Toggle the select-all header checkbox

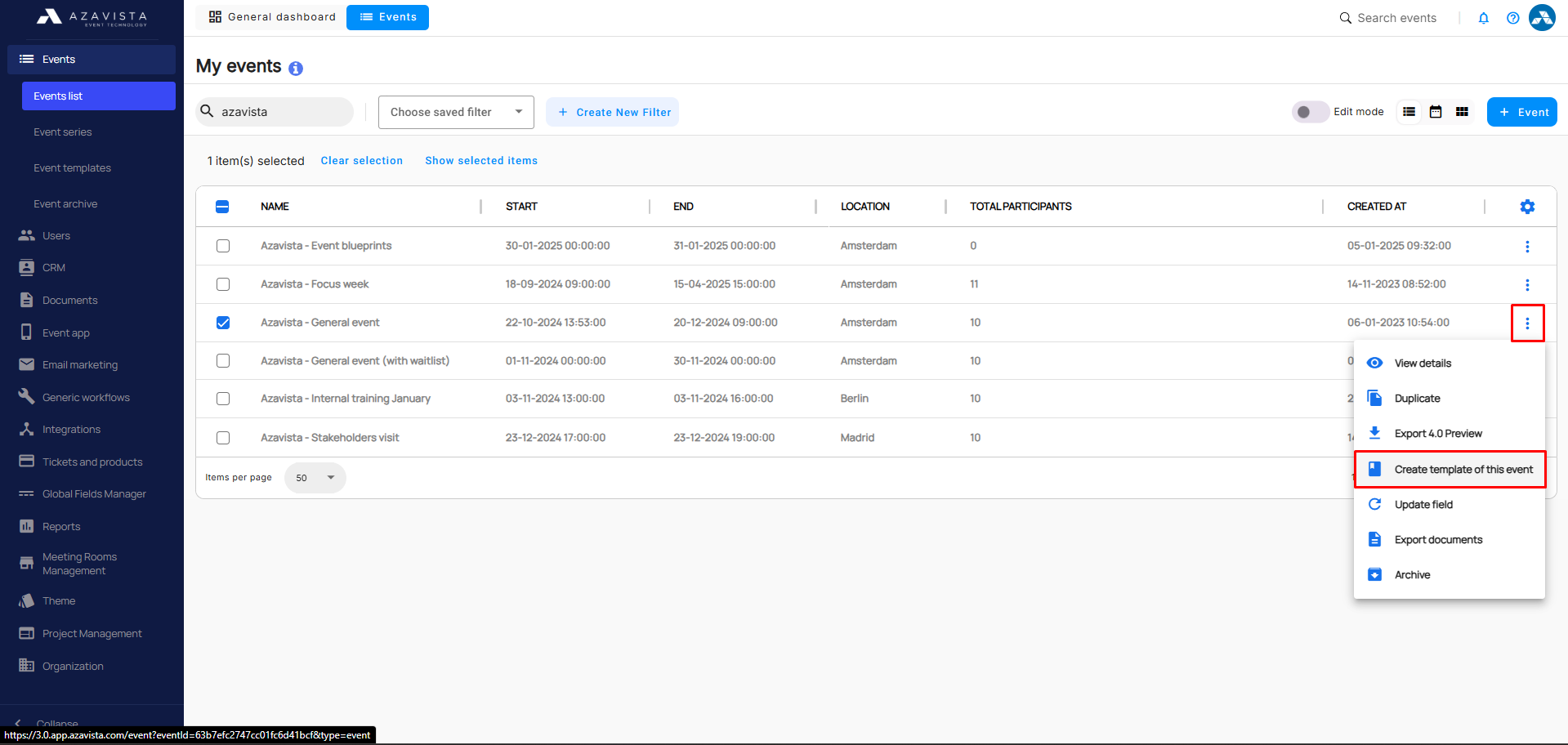[x=222, y=207]
